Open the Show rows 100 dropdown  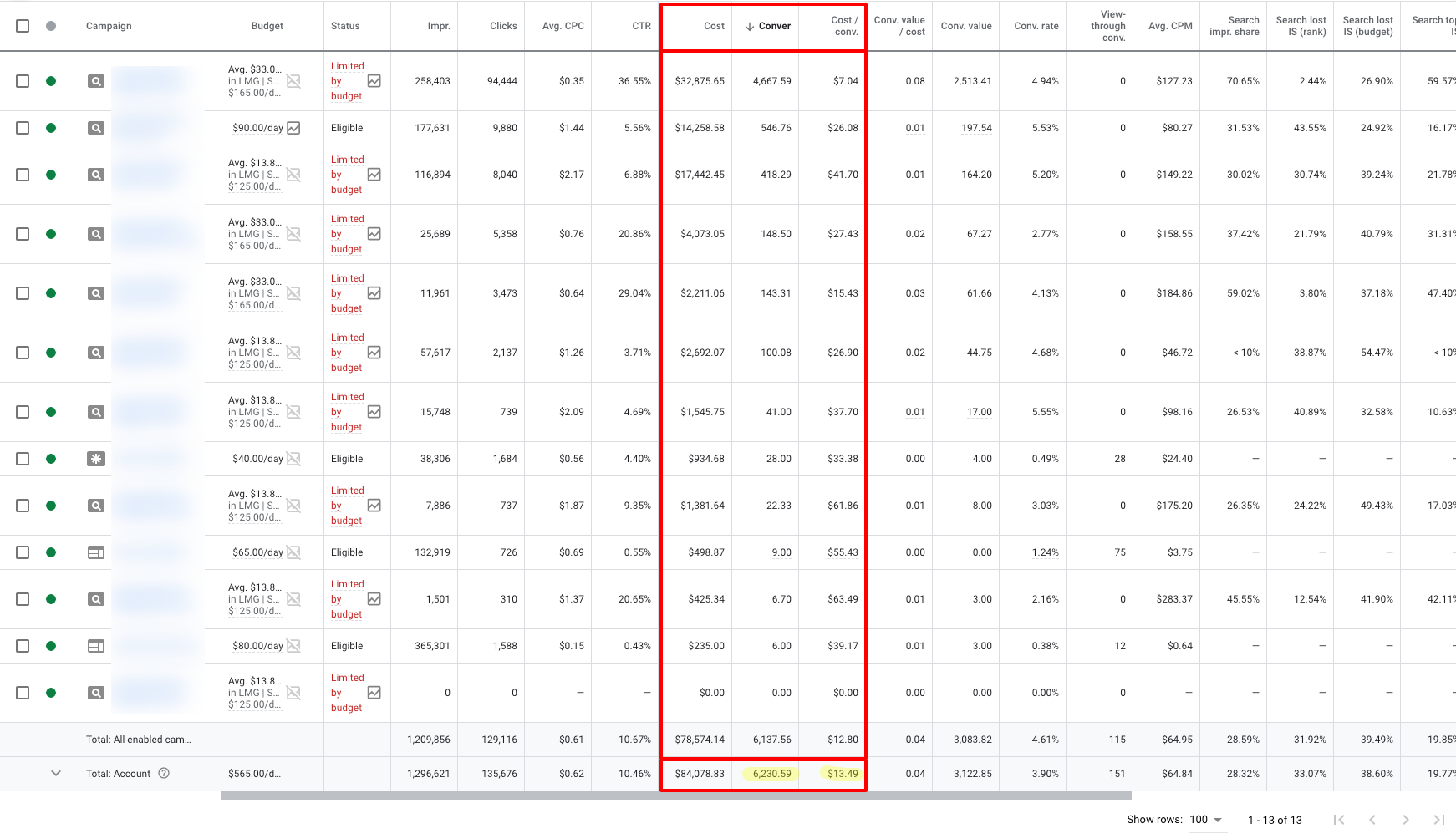coord(1206,820)
